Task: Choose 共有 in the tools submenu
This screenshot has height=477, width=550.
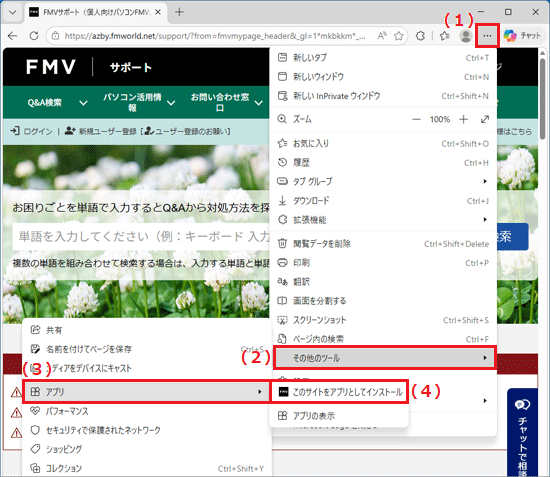Action: pyautogui.click(x=147, y=330)
